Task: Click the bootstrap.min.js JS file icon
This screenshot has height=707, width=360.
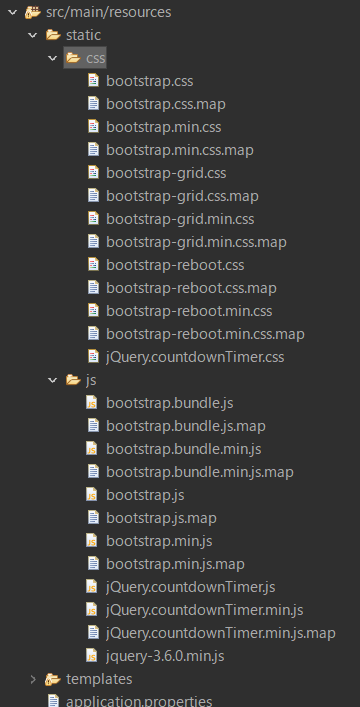Action: click(92, 541)
